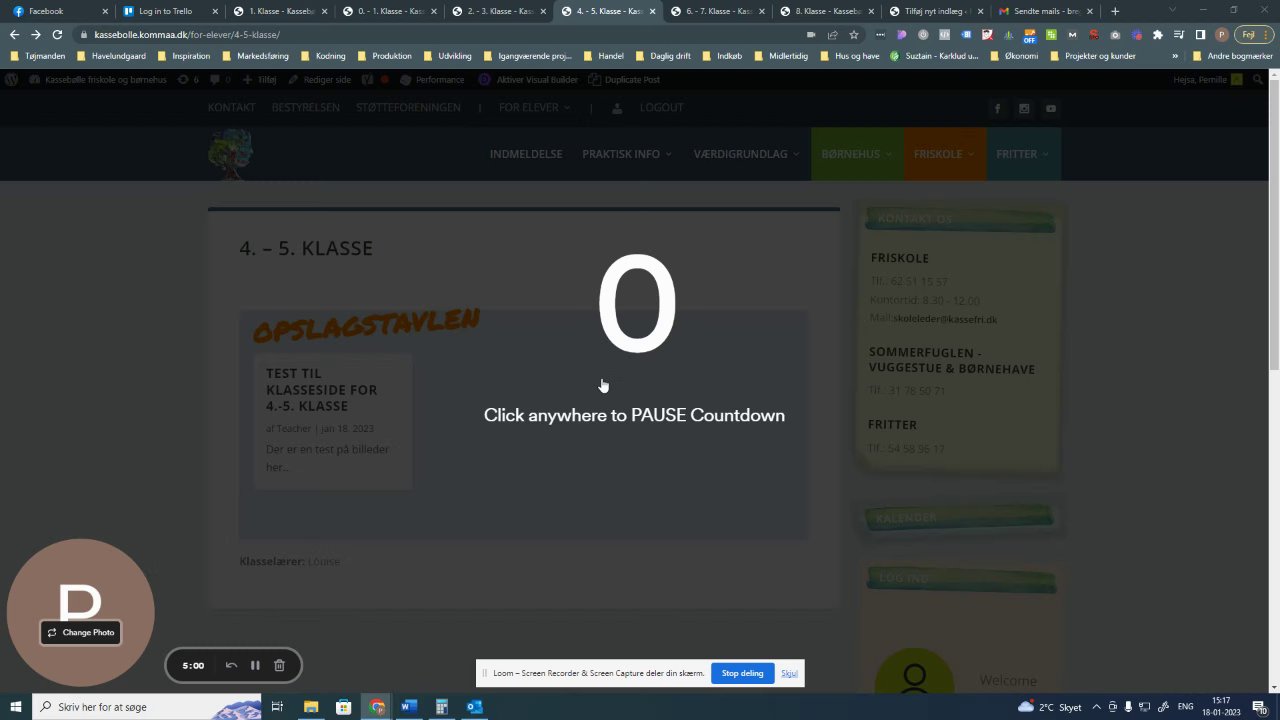Screen dimensions: 1280x720
Task: Open the Extensions puzzle-piece menu
Action: (x=1158, y=35)
